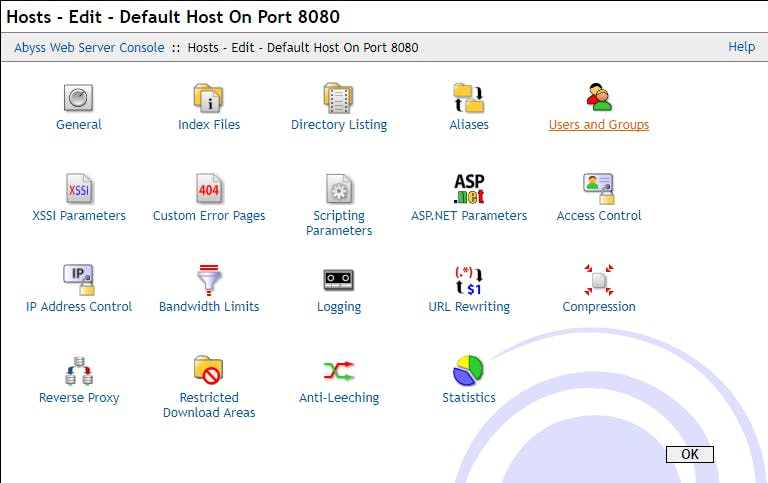Open the Index Files folder icon

(x=209, y=98)
